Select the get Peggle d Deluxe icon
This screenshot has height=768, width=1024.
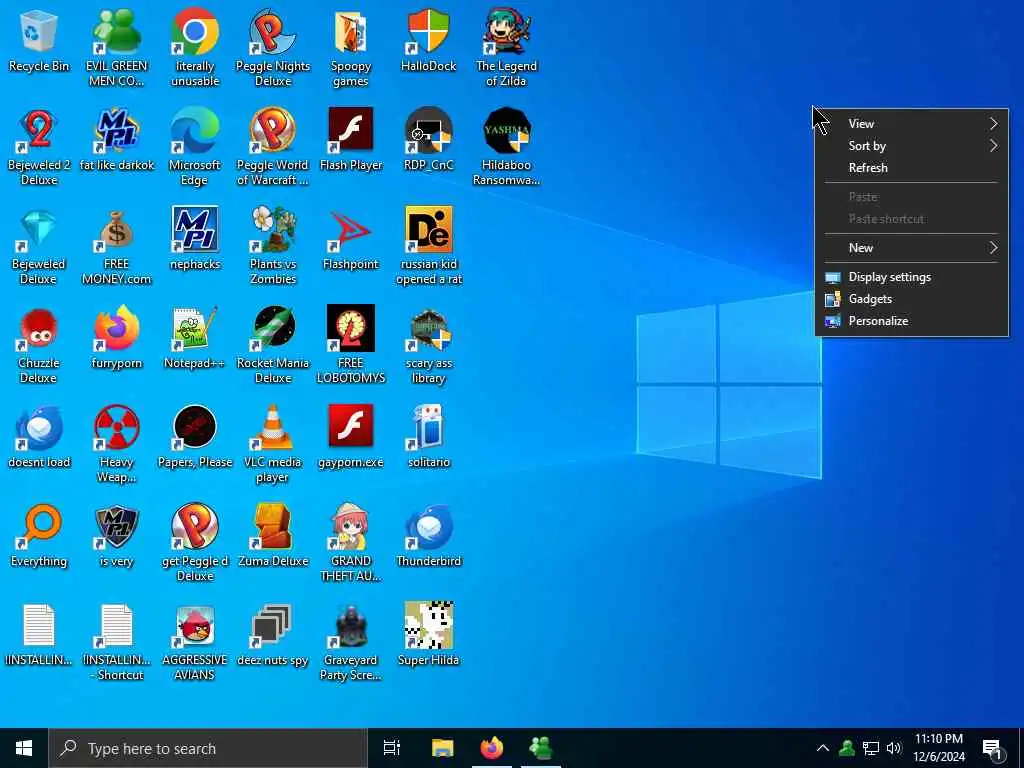click(195, 526)
